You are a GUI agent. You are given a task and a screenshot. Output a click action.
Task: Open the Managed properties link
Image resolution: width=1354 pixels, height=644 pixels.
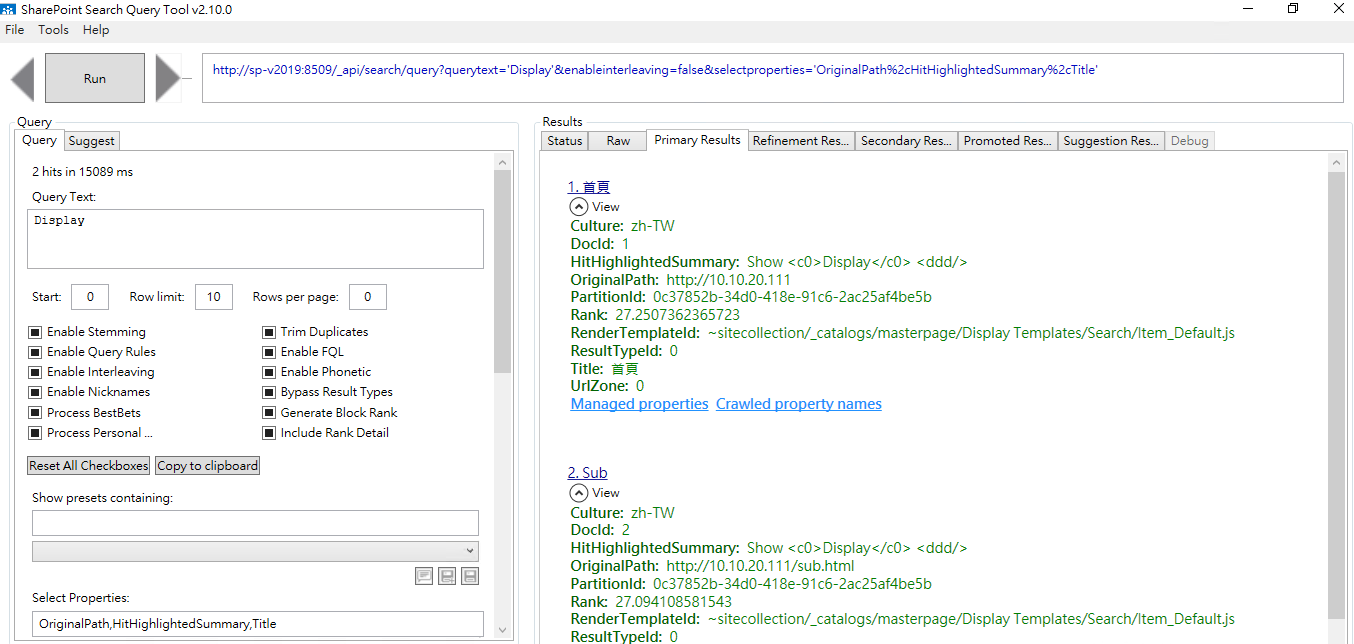tap(639, 404)
